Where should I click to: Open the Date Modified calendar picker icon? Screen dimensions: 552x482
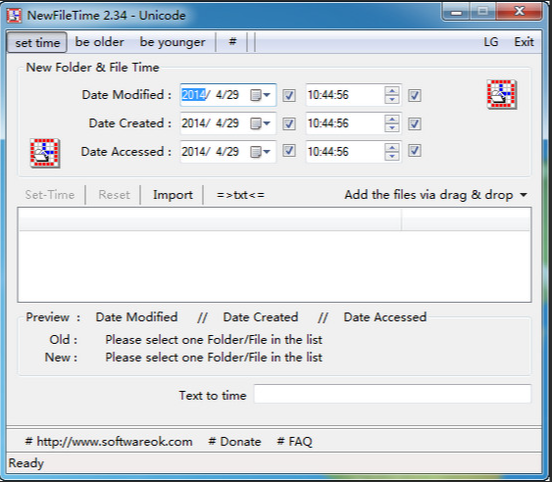click(x=260, y=95)
